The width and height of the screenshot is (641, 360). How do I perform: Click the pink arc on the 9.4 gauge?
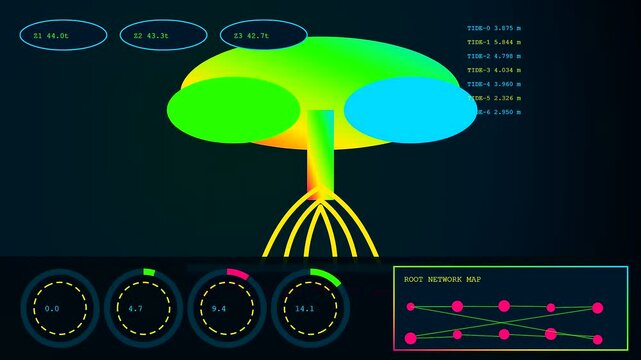[x=238, y=273]
